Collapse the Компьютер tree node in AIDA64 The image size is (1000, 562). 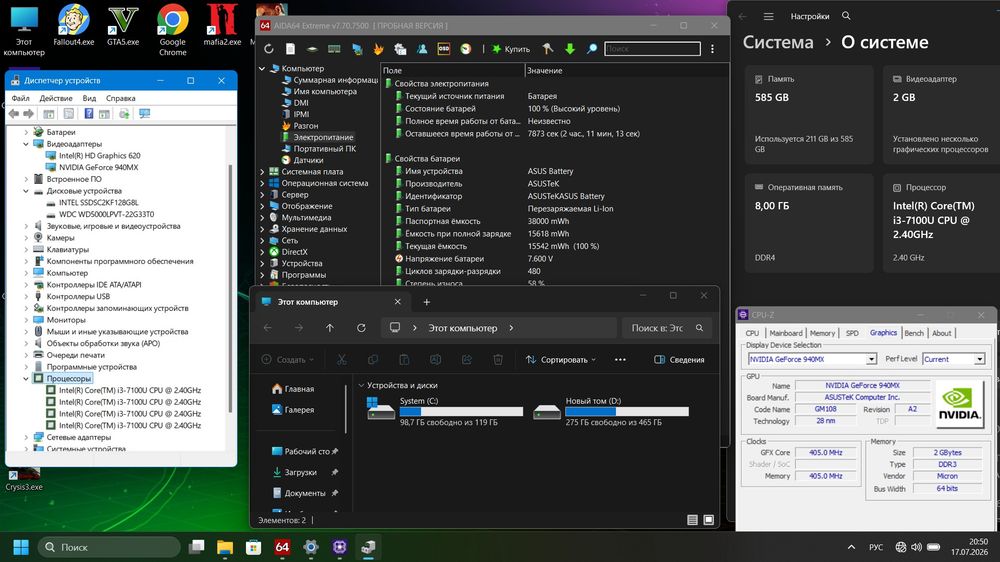[x=262, y=68]
